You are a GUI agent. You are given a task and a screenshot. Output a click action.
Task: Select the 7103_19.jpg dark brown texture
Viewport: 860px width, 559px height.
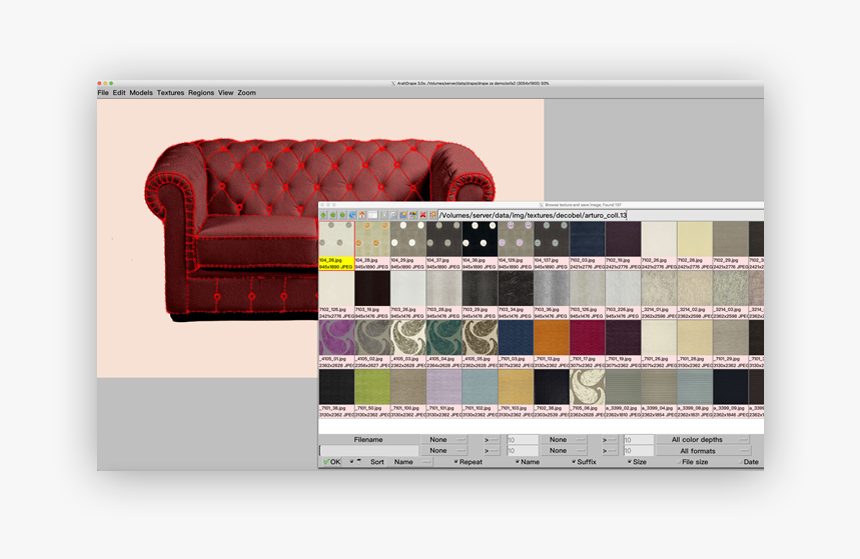372,289
